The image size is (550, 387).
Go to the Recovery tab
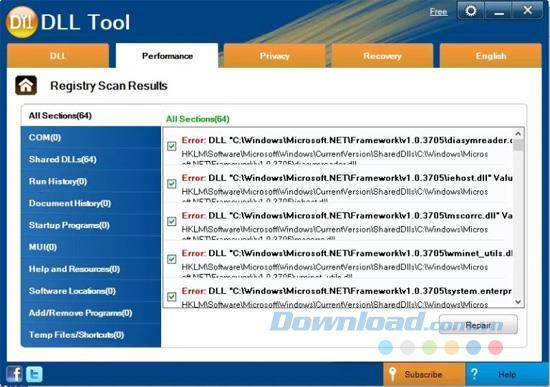(382, 56)
